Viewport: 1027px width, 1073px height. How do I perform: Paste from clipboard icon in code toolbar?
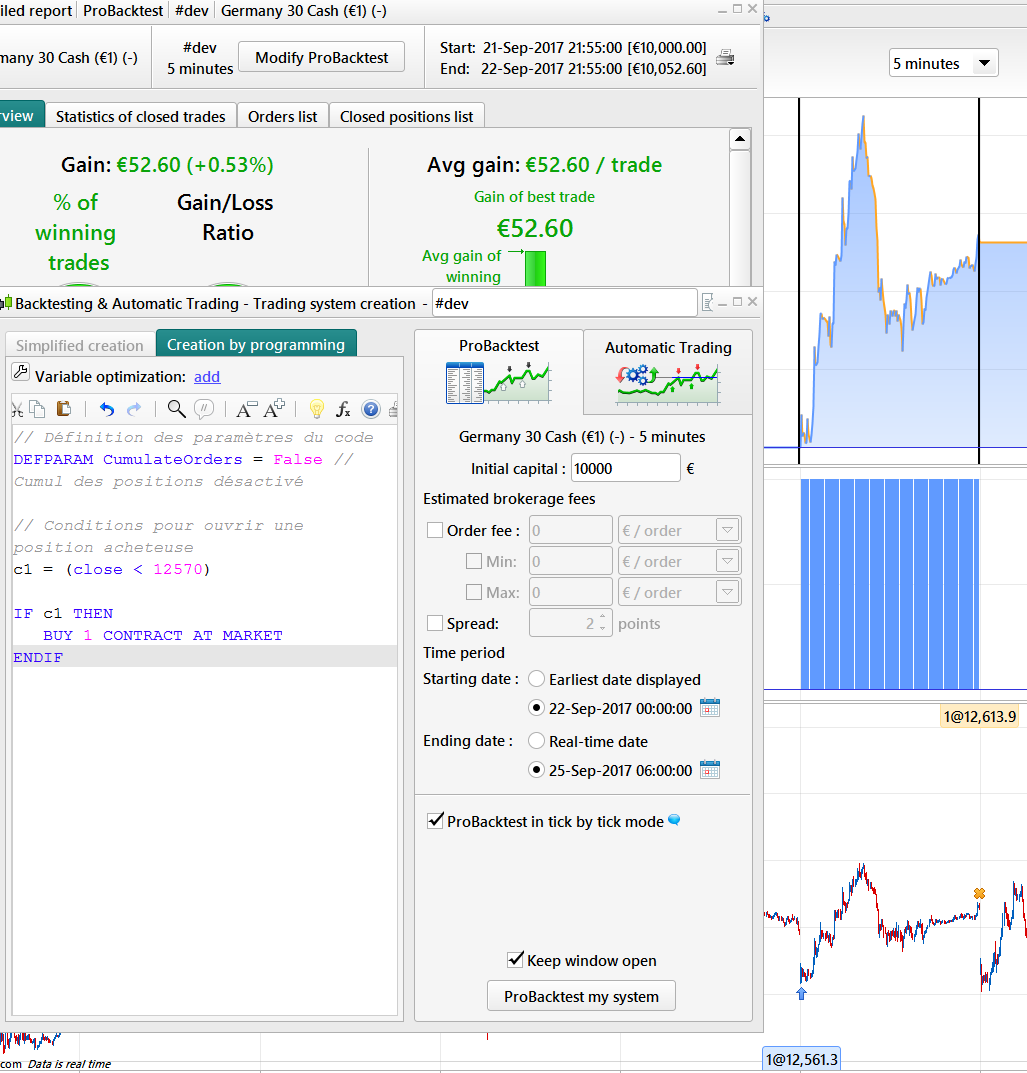(64, 409)
